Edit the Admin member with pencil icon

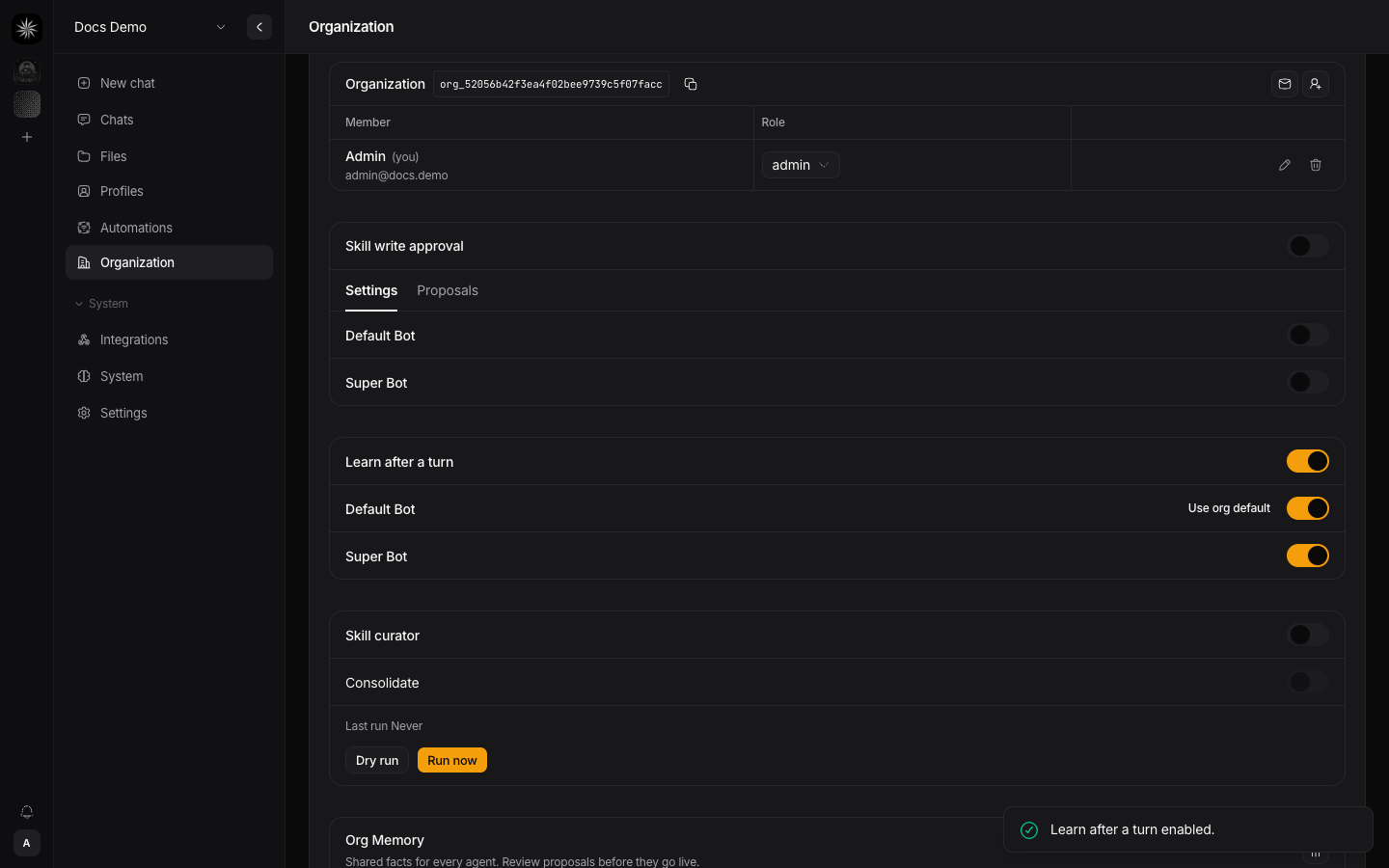tap(1285, 165)
